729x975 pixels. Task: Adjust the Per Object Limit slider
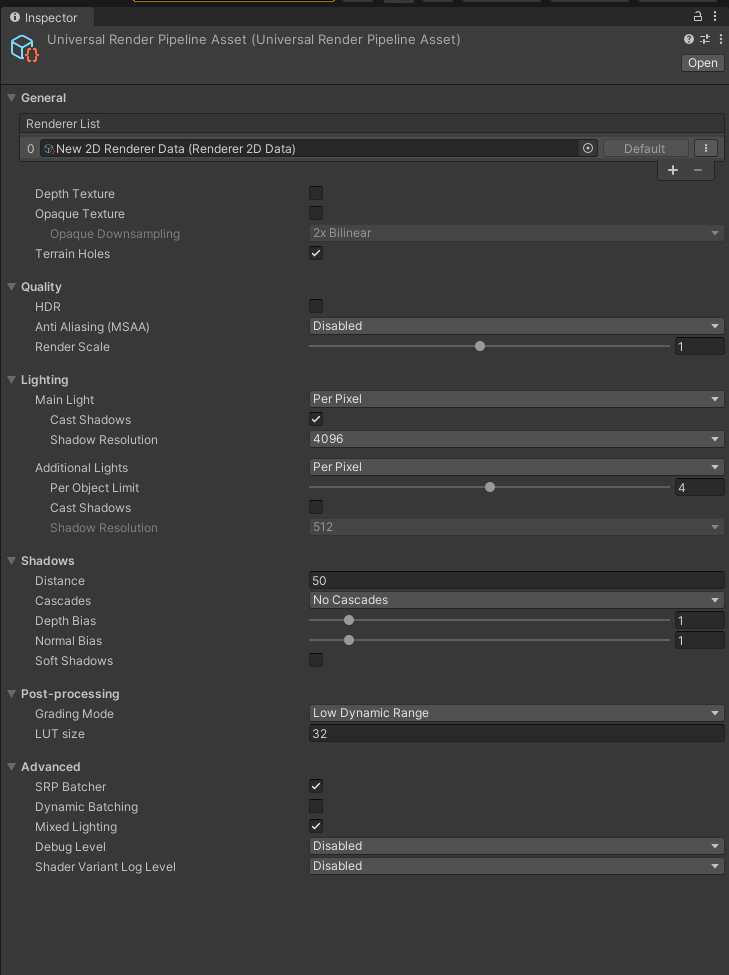(489, 487)
